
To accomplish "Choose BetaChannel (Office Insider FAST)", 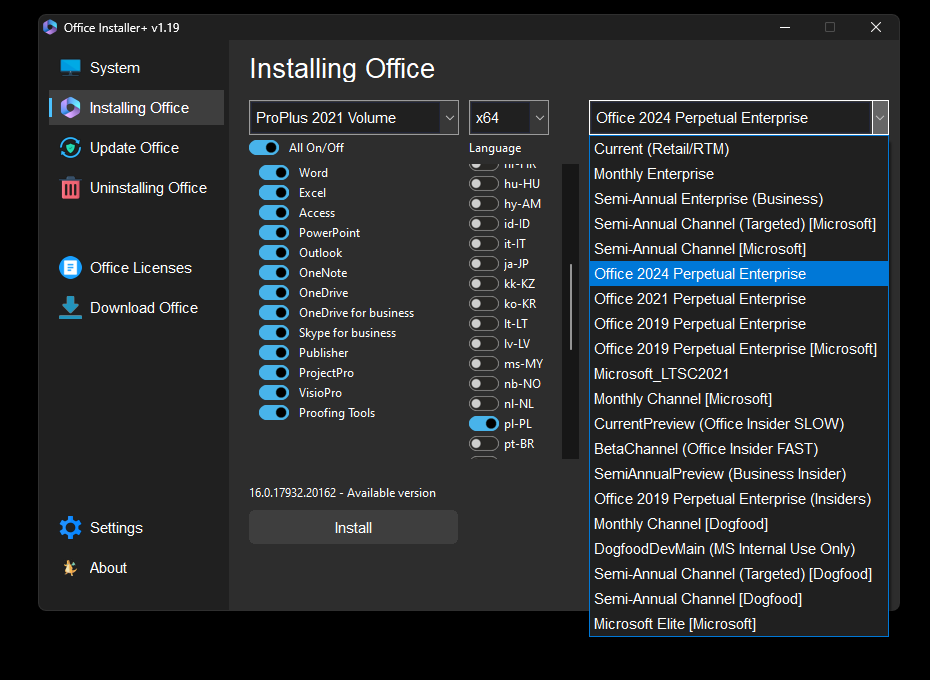I will tap(738, 449).
